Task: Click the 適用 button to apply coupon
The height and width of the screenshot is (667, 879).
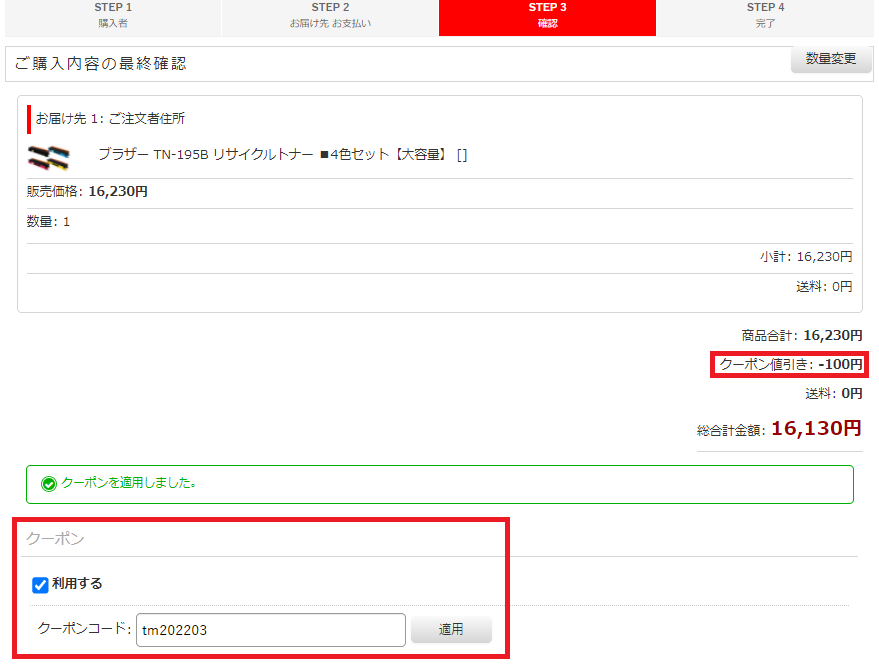Action: (x=451, y=629)
